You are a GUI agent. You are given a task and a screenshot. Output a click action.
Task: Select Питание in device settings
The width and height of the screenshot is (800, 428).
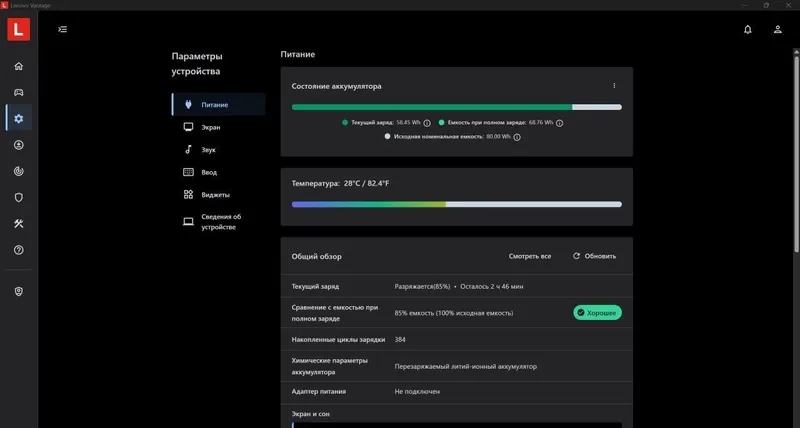[219, 105]
